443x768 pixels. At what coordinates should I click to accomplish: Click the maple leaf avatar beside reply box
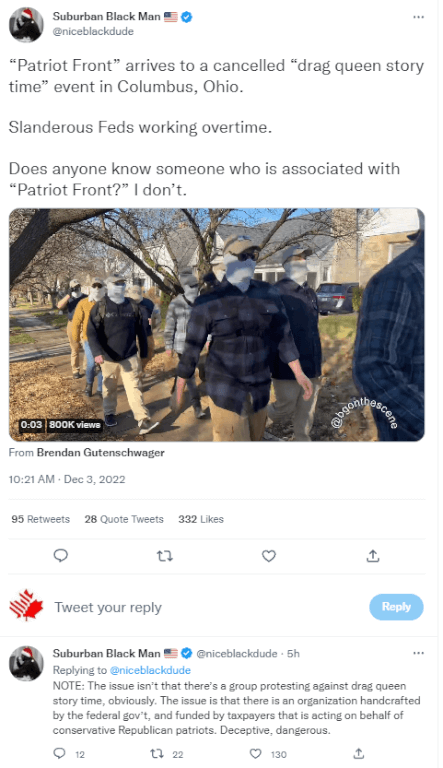26,606
